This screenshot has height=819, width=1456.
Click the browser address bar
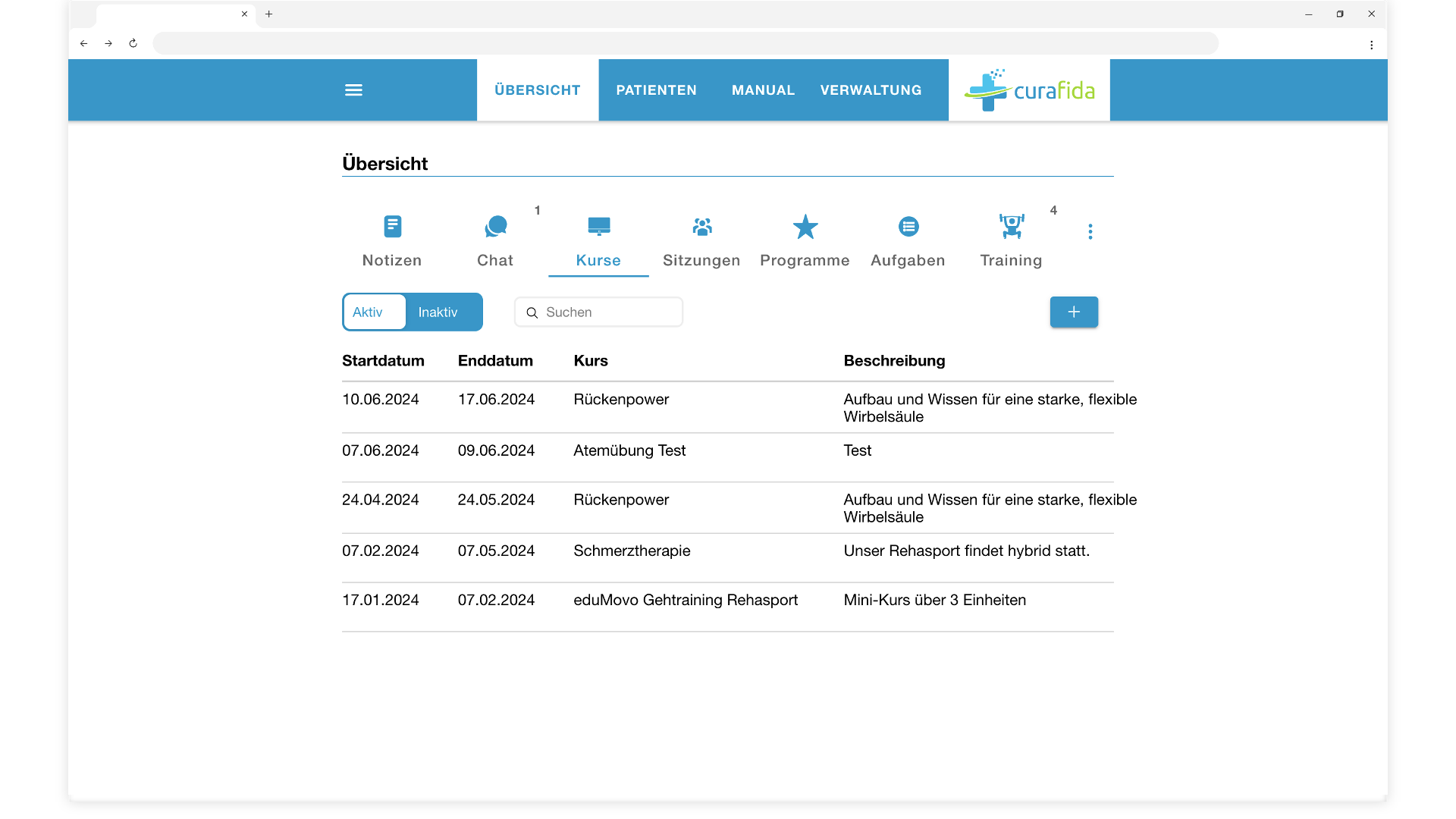point(685,43)
